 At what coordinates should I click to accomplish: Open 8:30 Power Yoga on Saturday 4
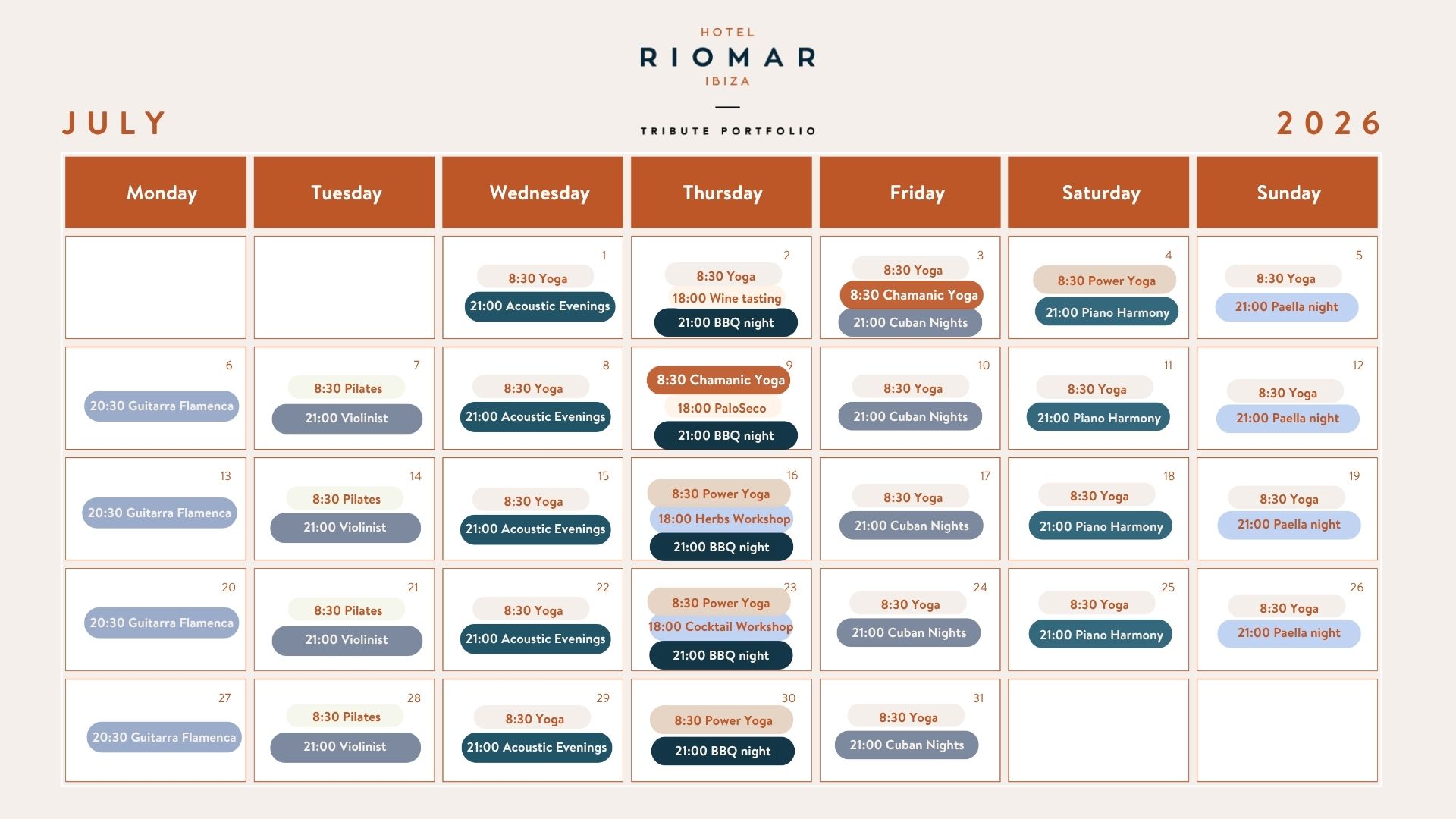click(1105, 281)
